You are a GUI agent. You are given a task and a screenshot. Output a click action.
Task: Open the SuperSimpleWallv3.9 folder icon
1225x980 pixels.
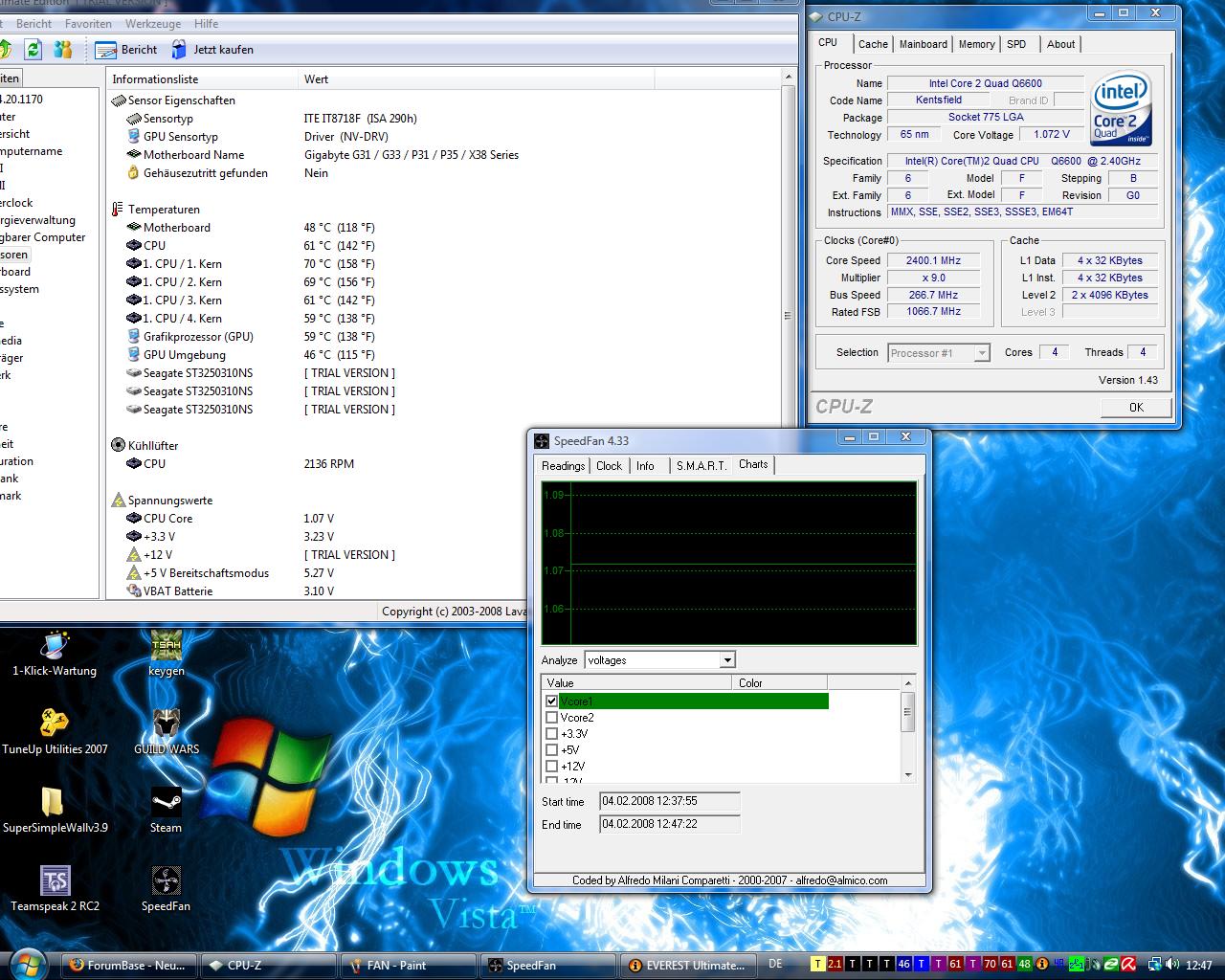tap(55, 811)
